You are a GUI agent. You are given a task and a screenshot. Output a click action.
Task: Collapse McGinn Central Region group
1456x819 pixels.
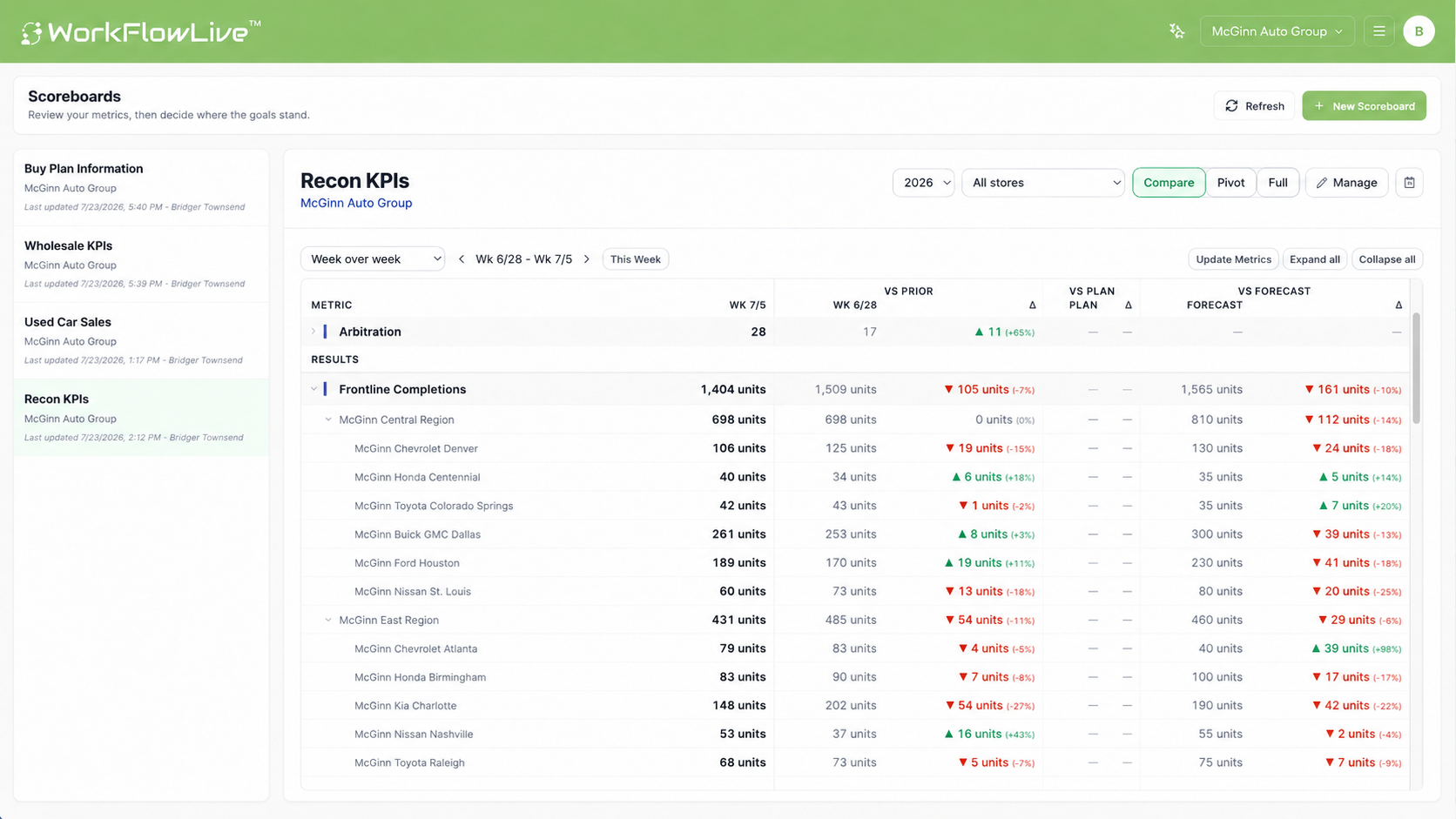tap(328, 420)
